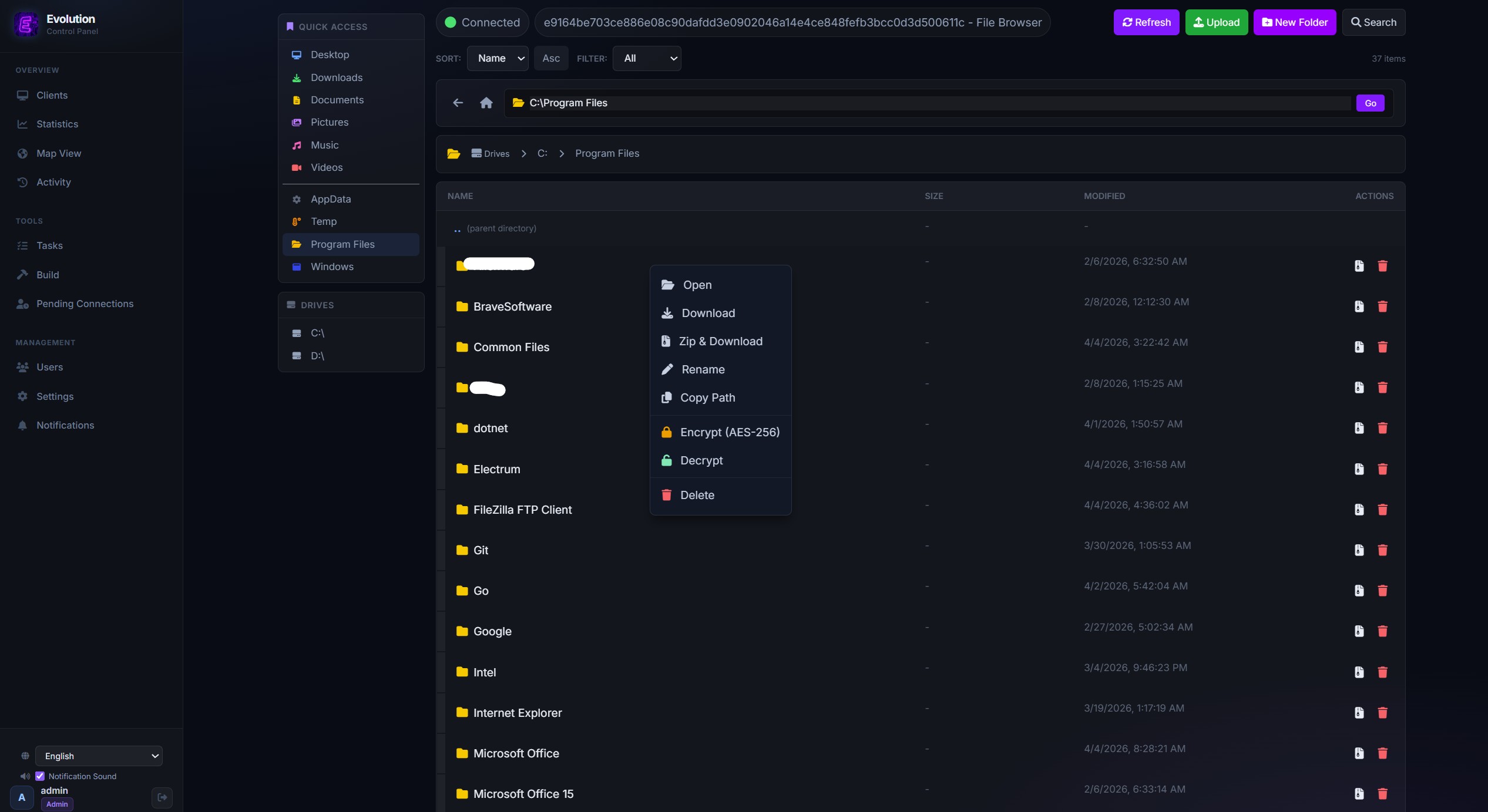Click delete trash icon for Intel row

pyautogui.click(x=1382, y=672)
